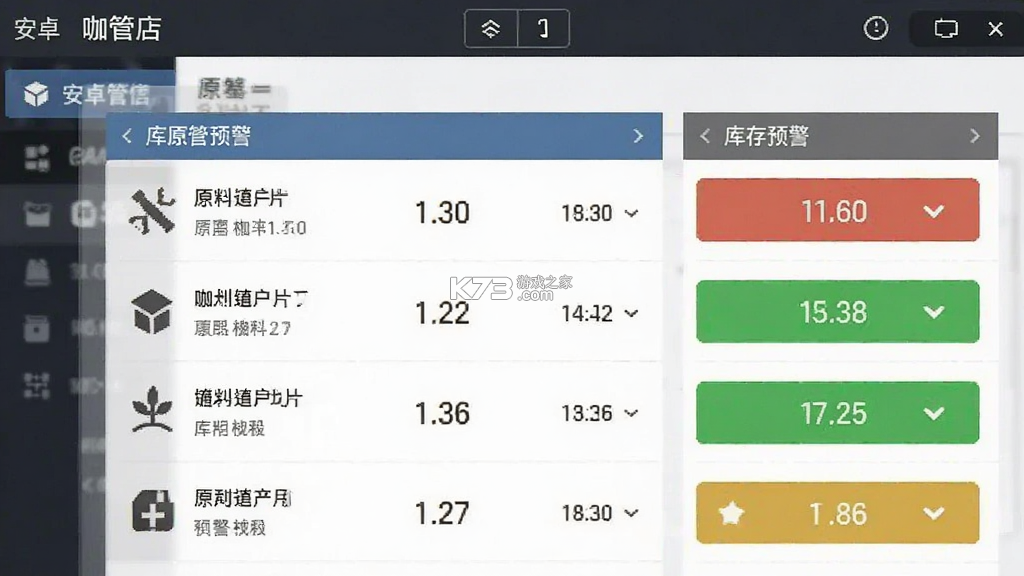
Task: Click the 1.30 value
Action: coord(442,213)
